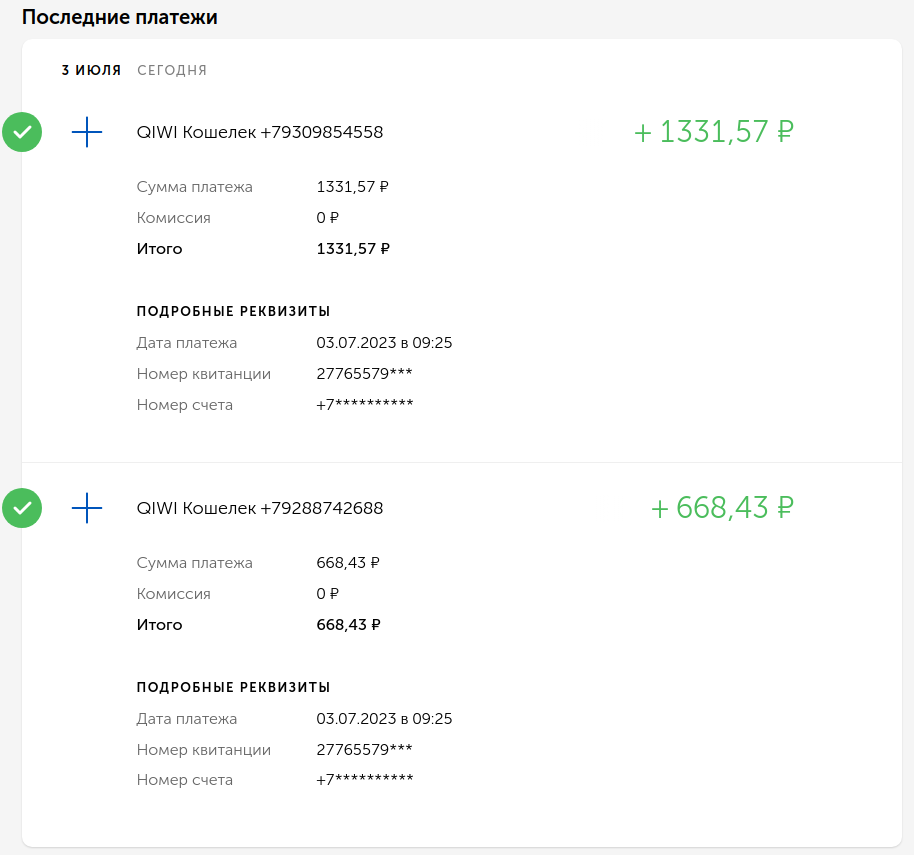Click Сумма платежа label in first payment
The image size is (914, 855).
(194, 187)
